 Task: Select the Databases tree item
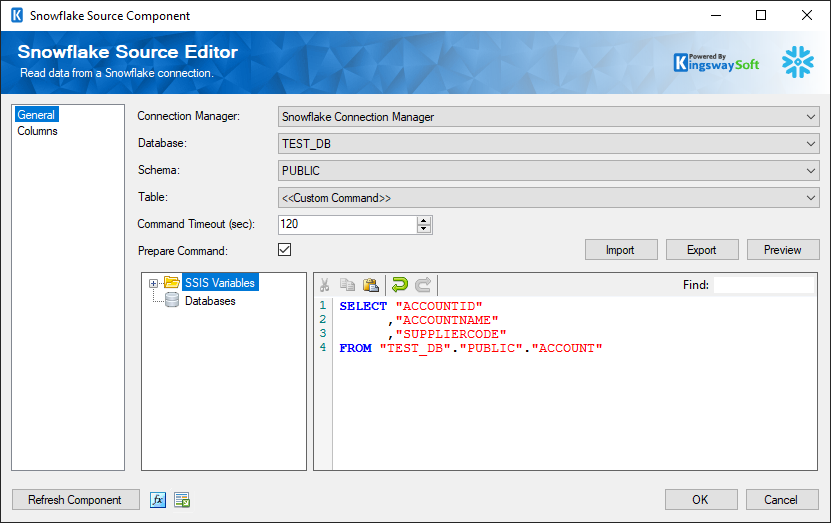[x=210, y=301]
